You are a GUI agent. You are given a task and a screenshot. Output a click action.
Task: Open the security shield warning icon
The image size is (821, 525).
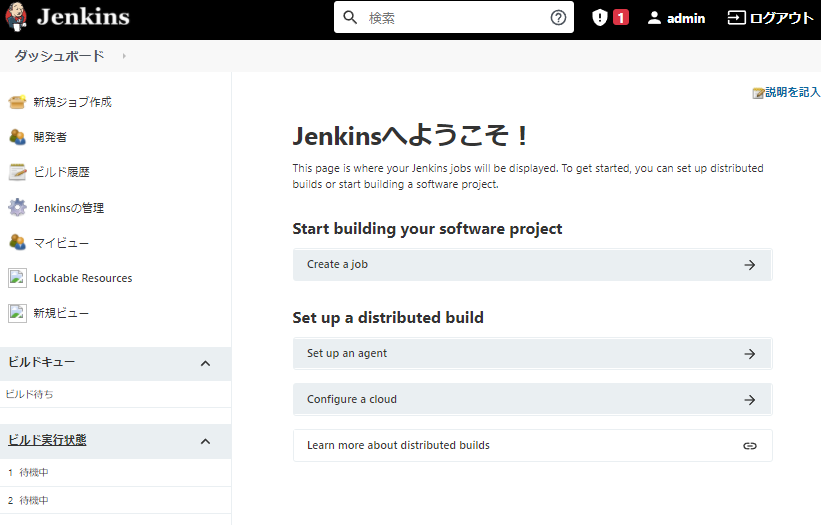coord(600,18)
